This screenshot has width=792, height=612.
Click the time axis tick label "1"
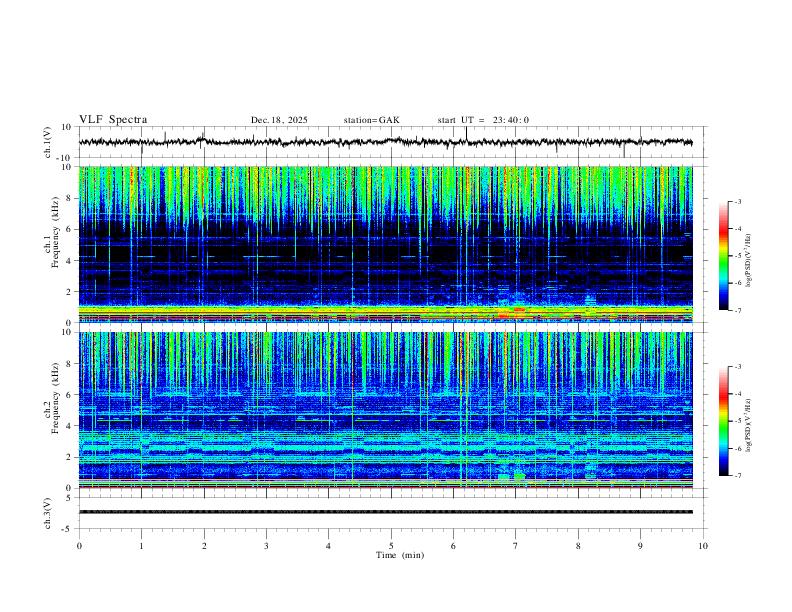pyautogui.click(x=141, y=546)
